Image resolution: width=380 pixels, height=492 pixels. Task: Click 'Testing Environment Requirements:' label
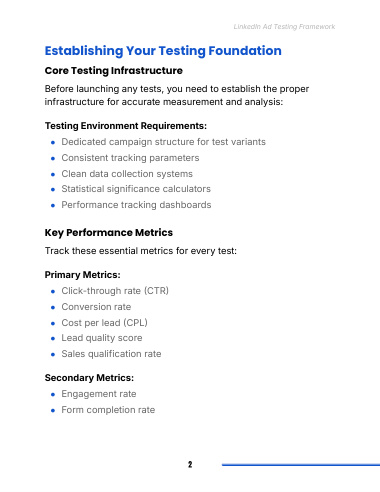[x=126, y=126]
